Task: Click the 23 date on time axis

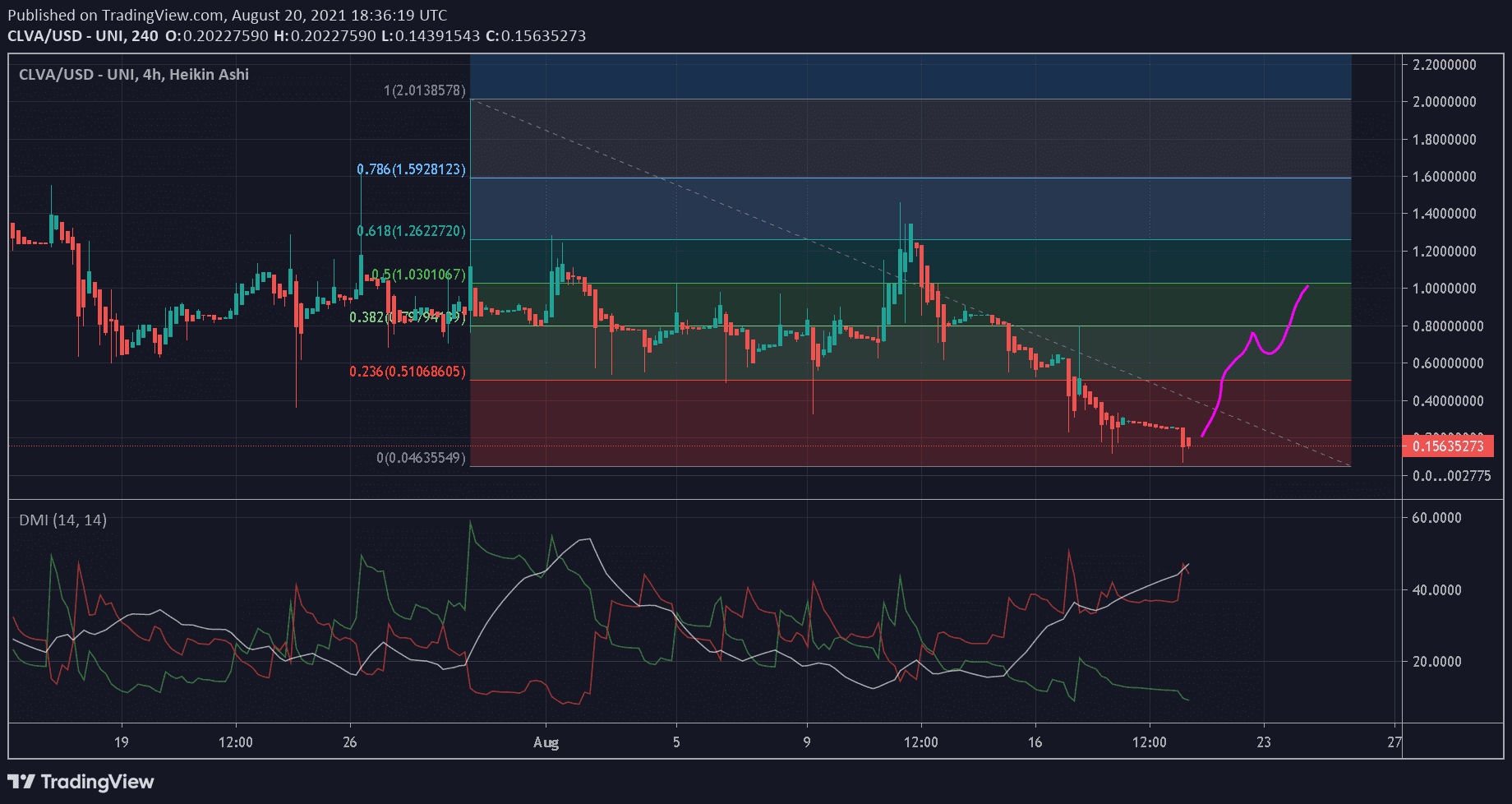Action: [1263, 742]
